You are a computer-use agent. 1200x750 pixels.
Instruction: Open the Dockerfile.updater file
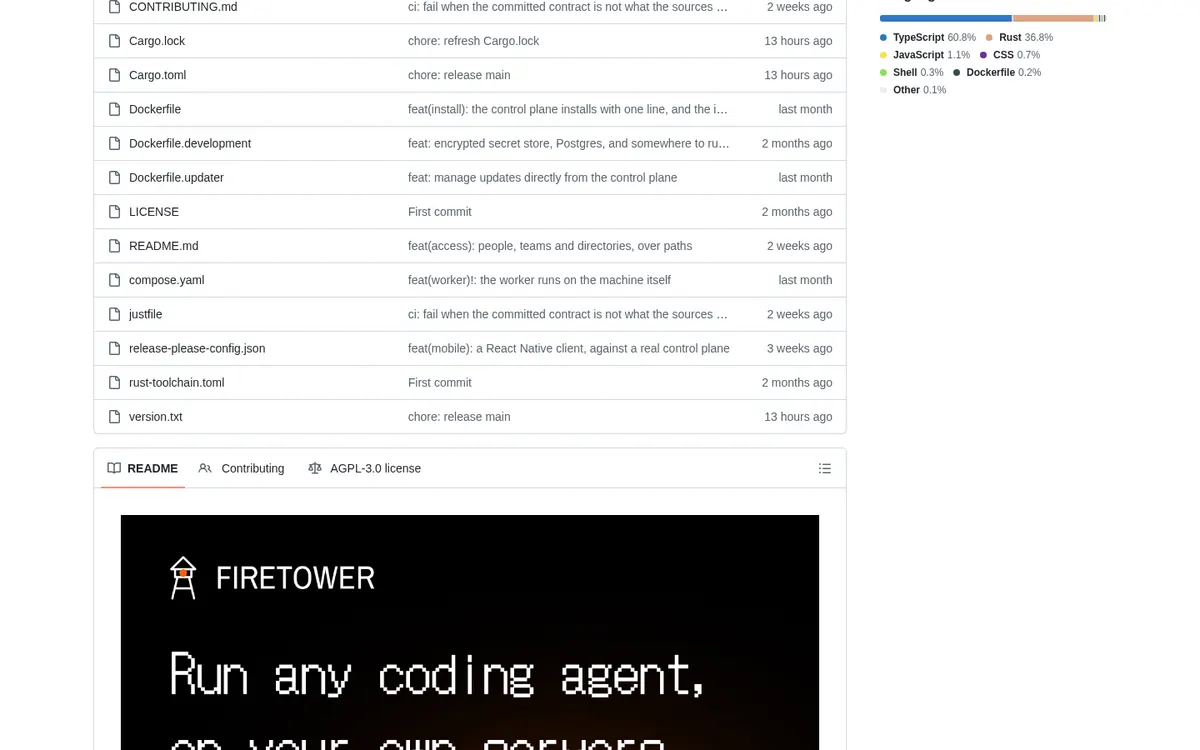176,177
